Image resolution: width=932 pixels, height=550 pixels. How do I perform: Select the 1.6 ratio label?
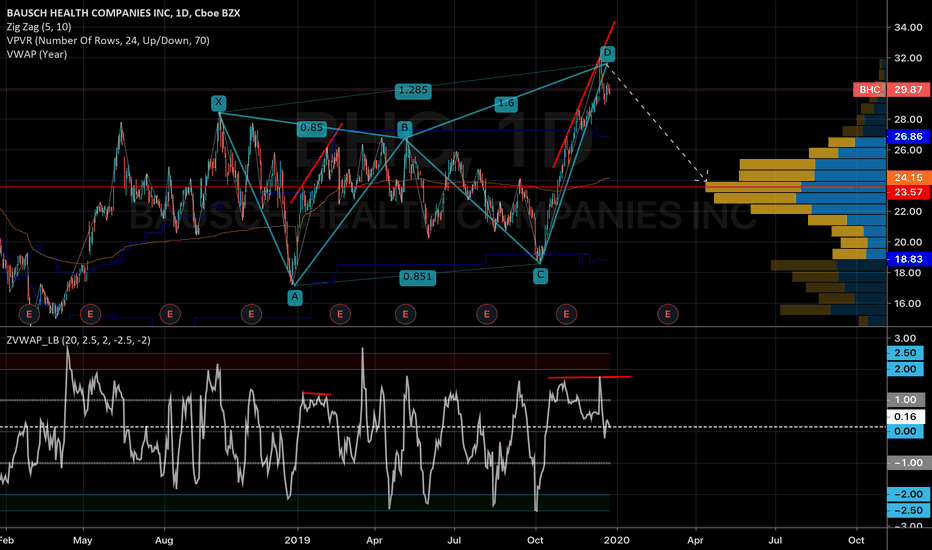pyautogui.click(x=506, y=103)
